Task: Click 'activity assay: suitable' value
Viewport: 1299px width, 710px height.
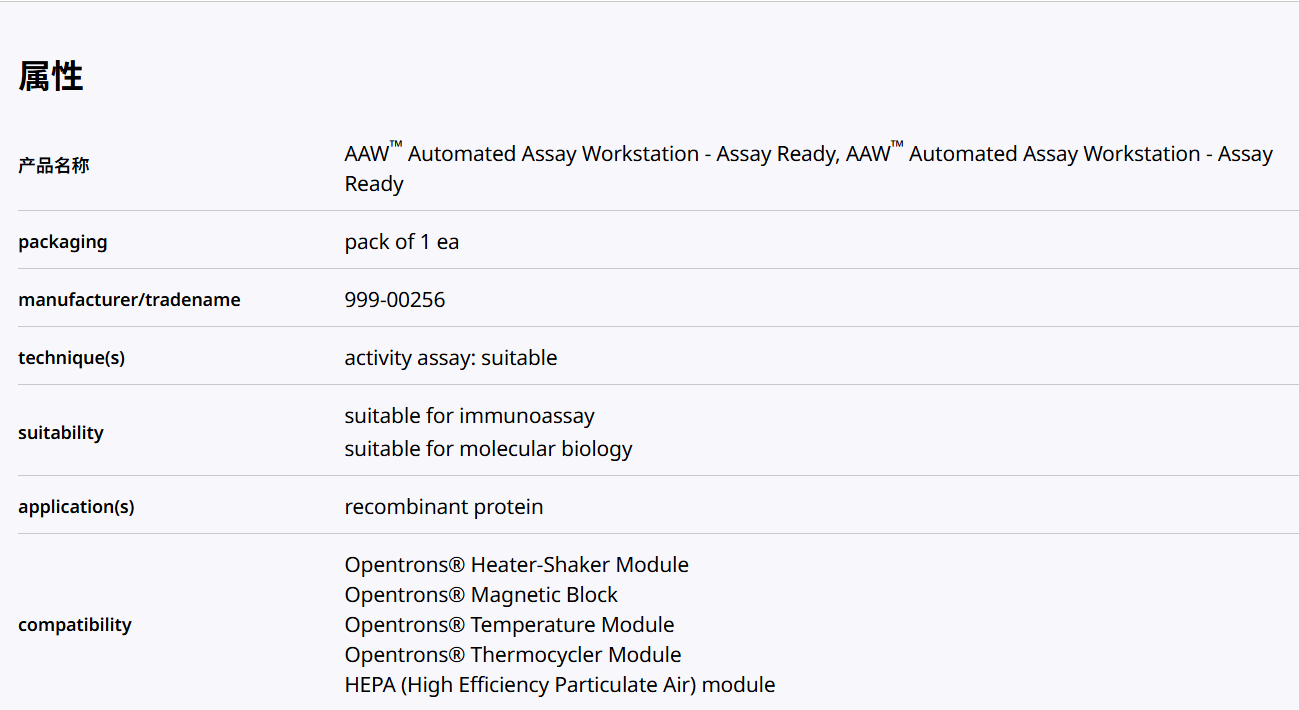Action: (451, 358)
